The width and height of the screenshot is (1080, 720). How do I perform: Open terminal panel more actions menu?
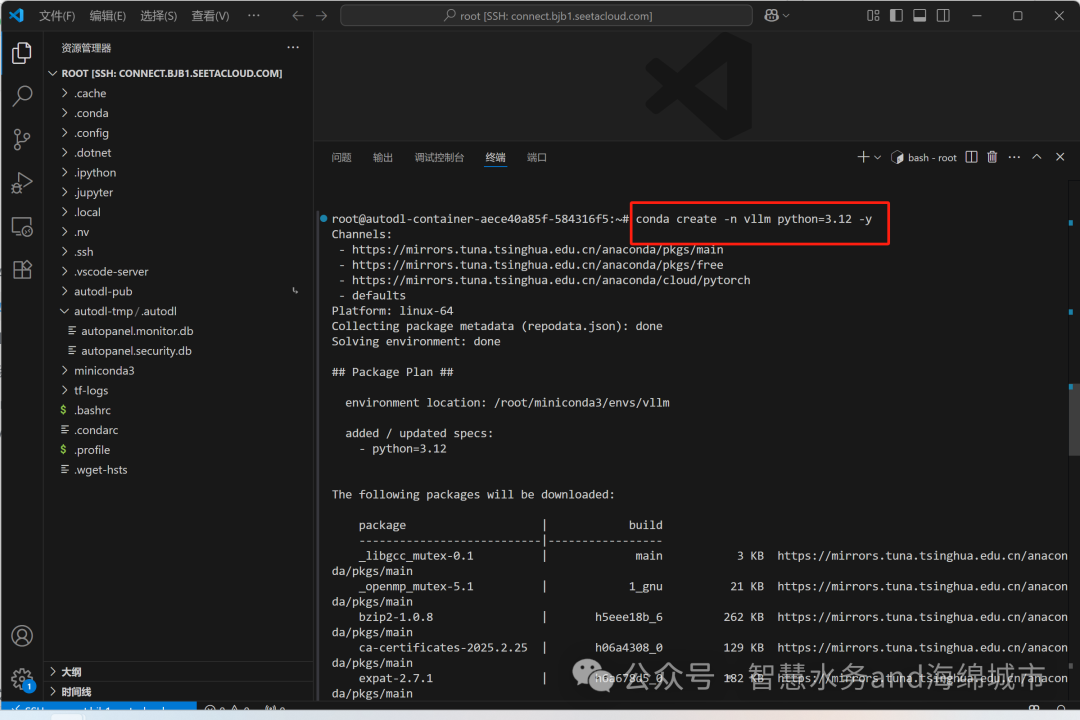(1014, 157)
